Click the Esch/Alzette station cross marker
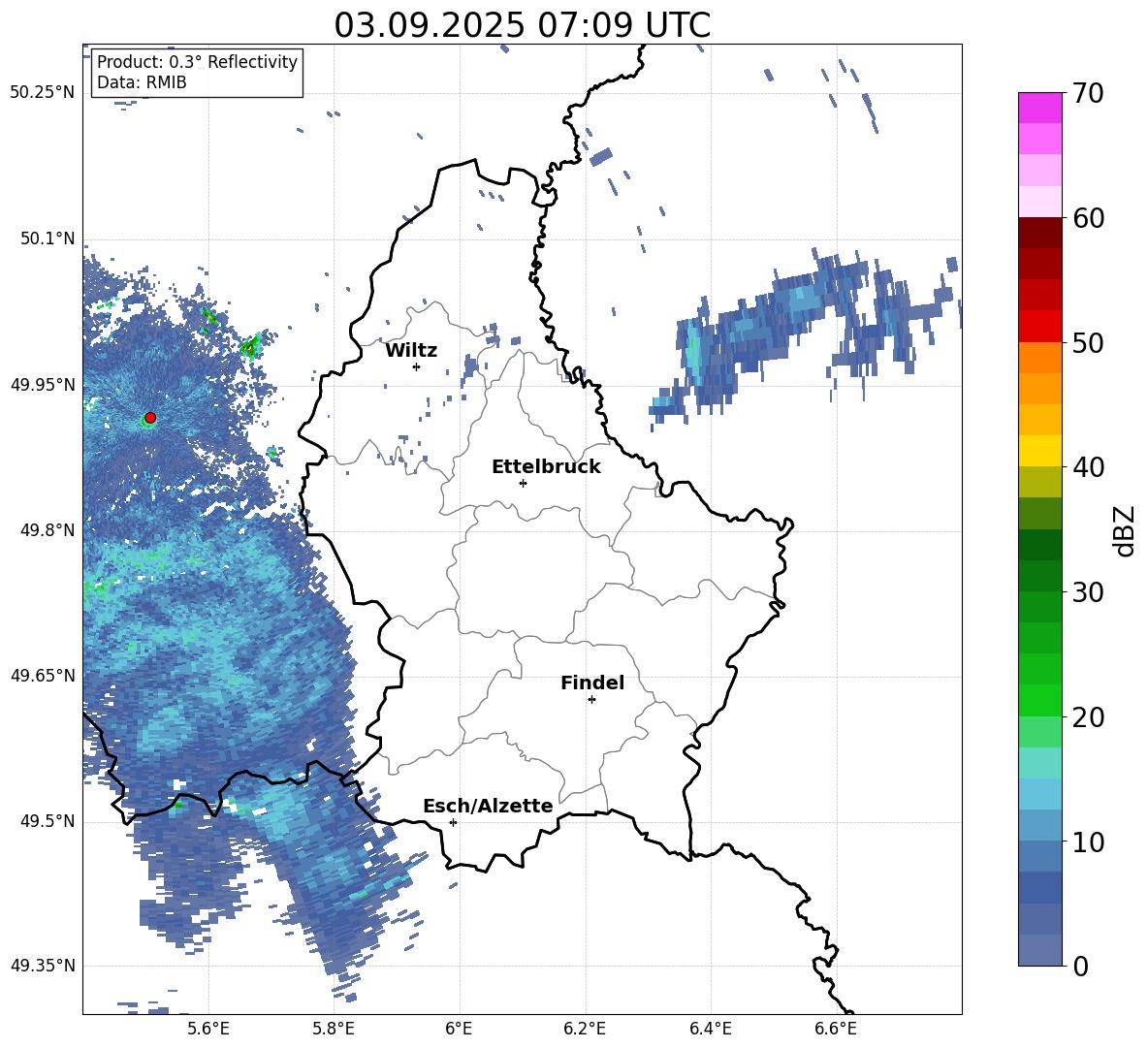This screenshot has height=1048, width=1148. [x=453, y=822]
